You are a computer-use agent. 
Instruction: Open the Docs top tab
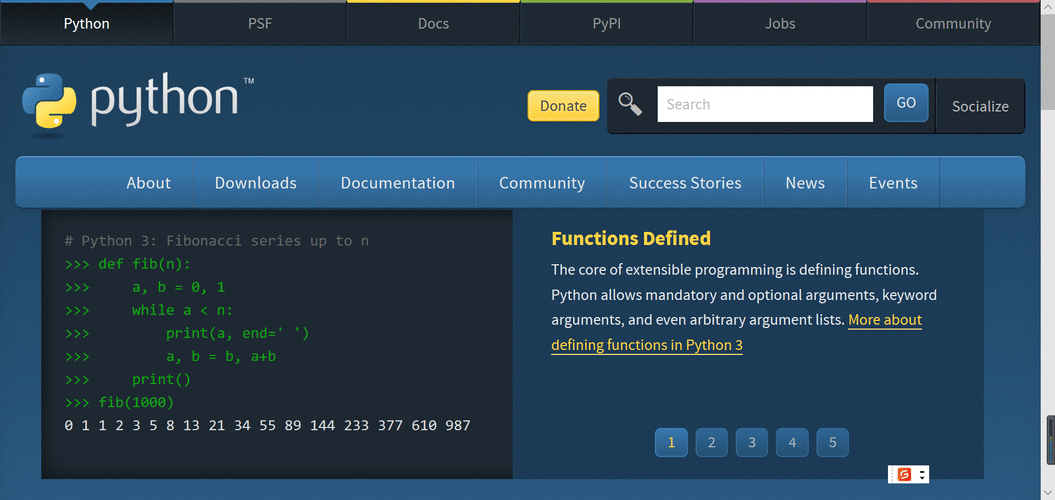tap(433, 24)
